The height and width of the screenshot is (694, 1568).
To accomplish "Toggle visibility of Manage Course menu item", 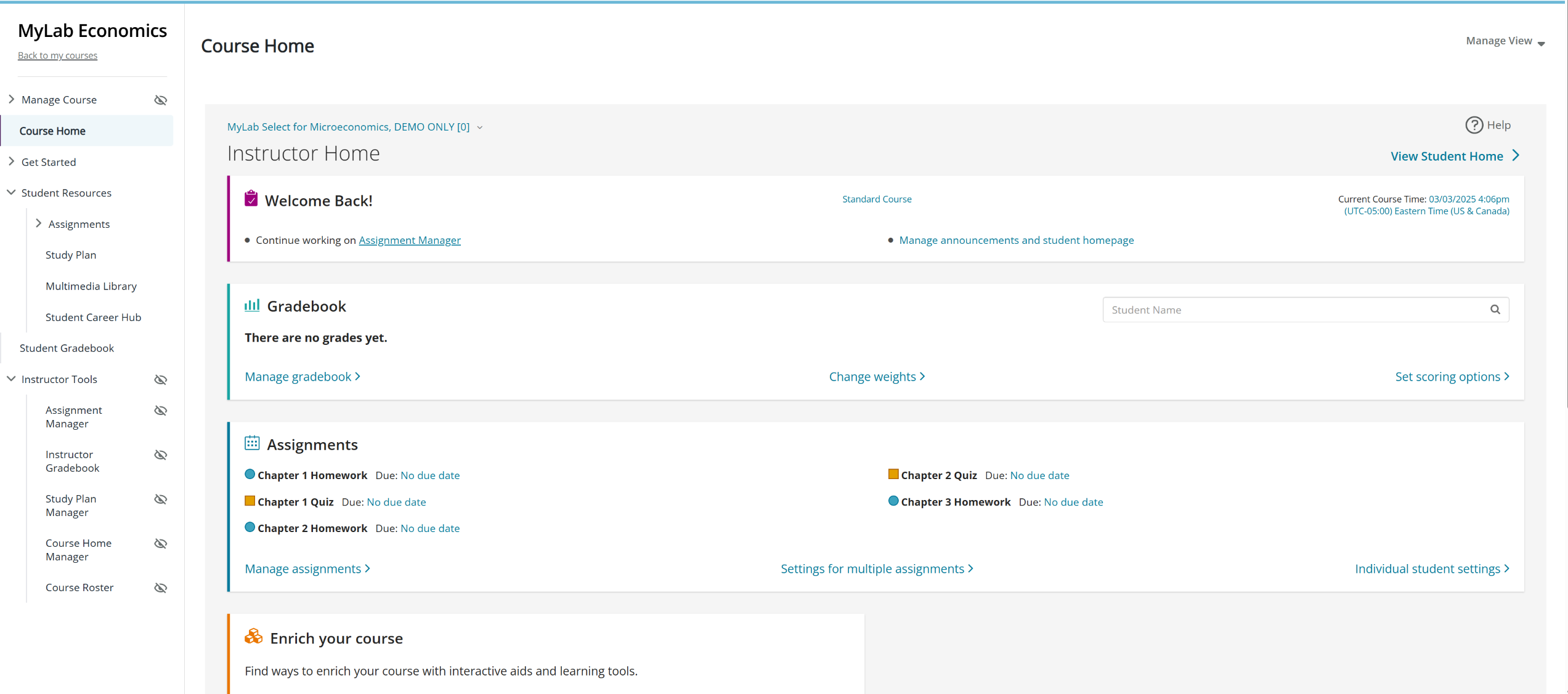I will pos(161,100).
